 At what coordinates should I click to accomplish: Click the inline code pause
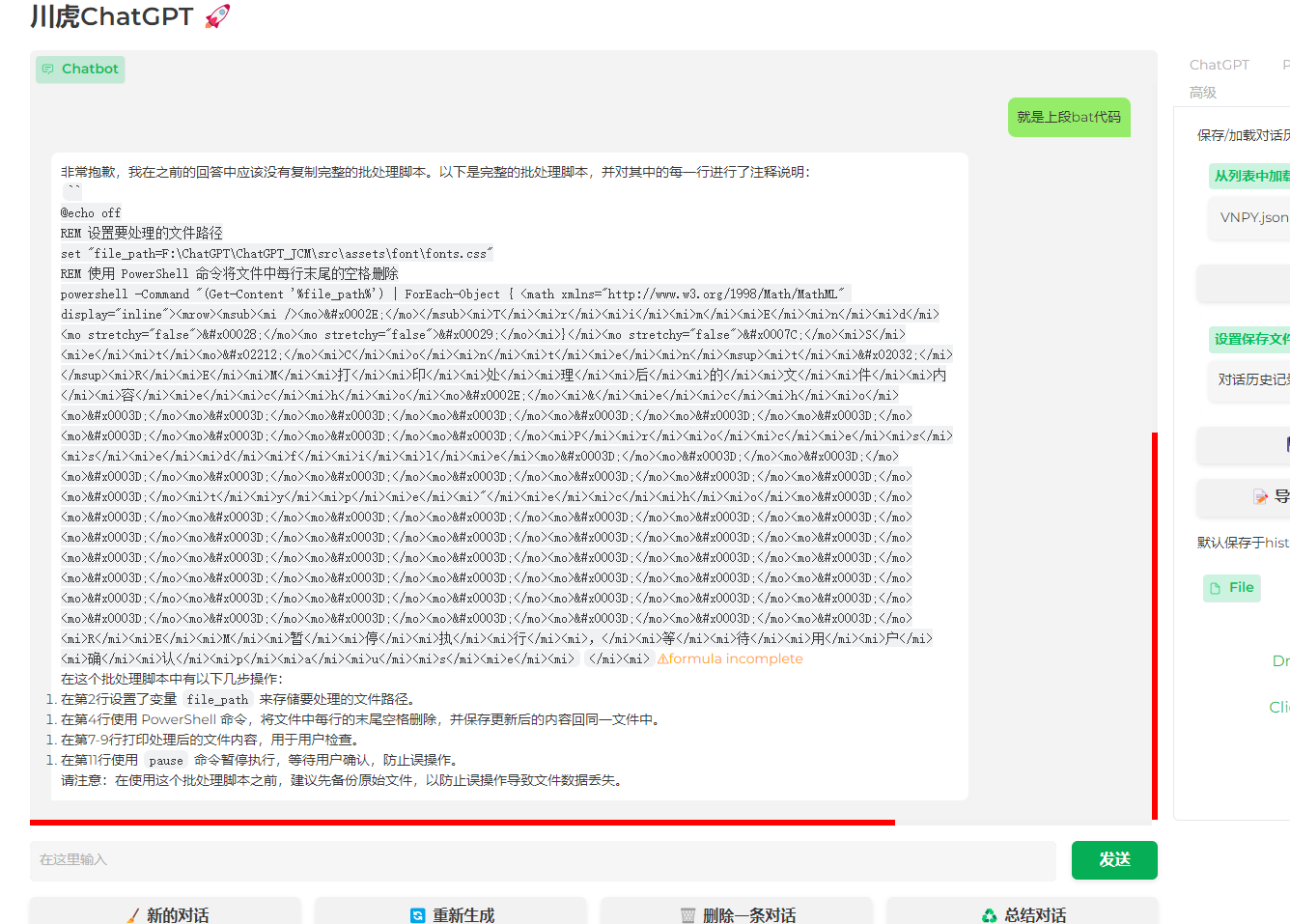click(166, 761)
